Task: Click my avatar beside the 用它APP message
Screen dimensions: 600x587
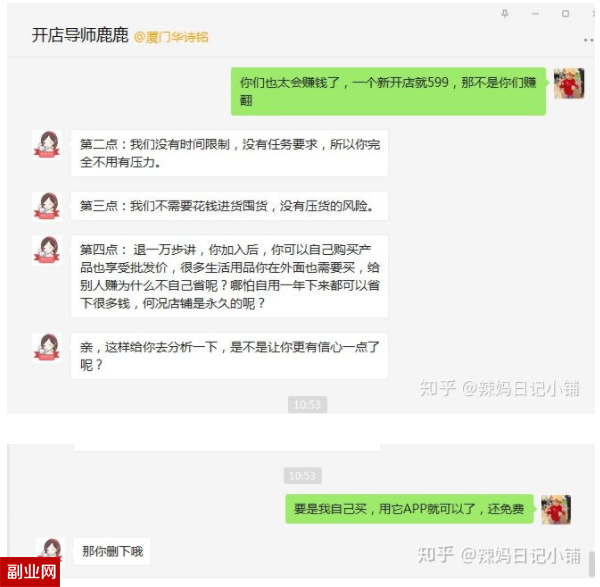Action: pos(556,509)
